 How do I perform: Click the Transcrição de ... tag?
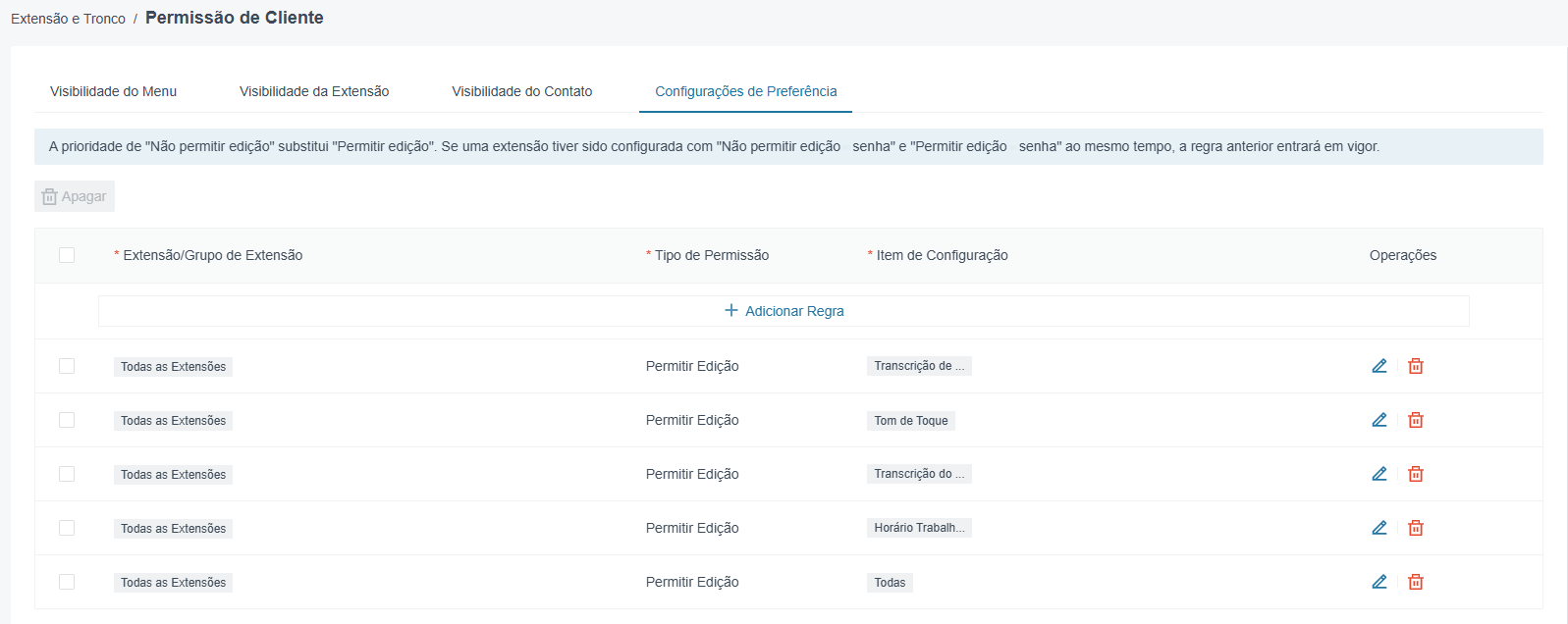pyautogui.click(x=919, y=366)
